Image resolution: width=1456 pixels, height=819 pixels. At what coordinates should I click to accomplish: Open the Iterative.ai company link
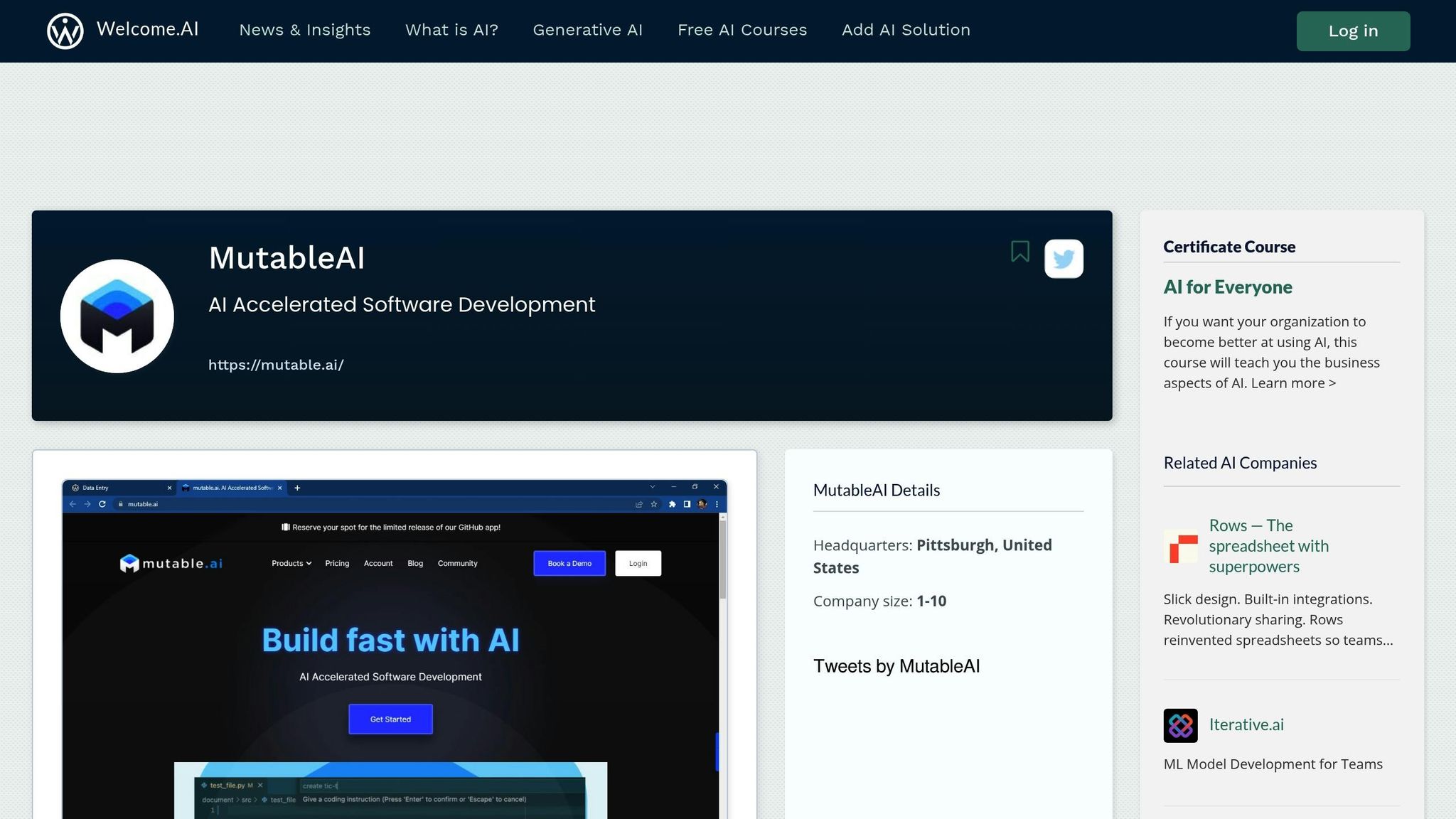(x=1246, y=725)
